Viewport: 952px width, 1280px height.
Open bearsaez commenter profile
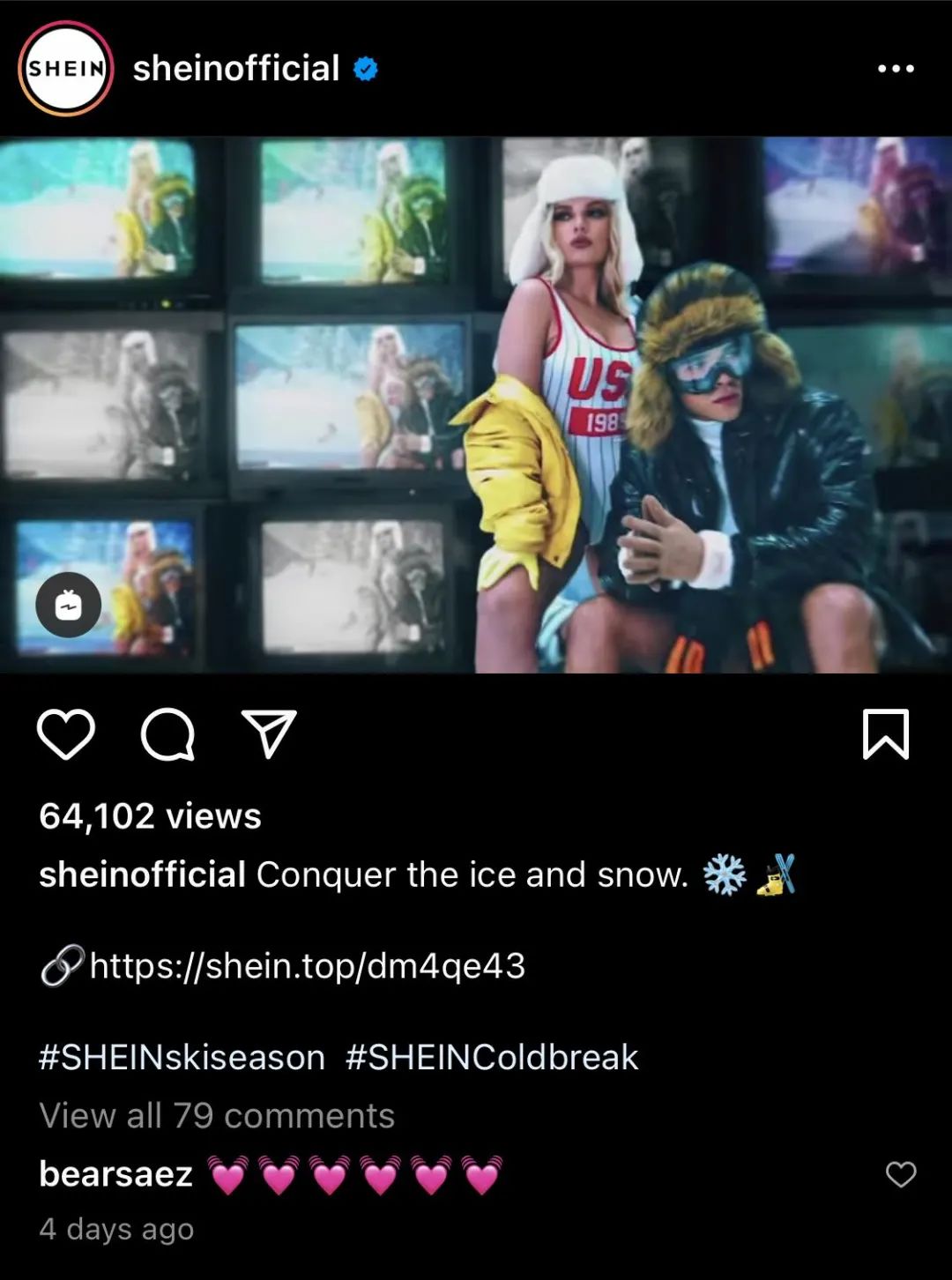[x=116, y=1174]
